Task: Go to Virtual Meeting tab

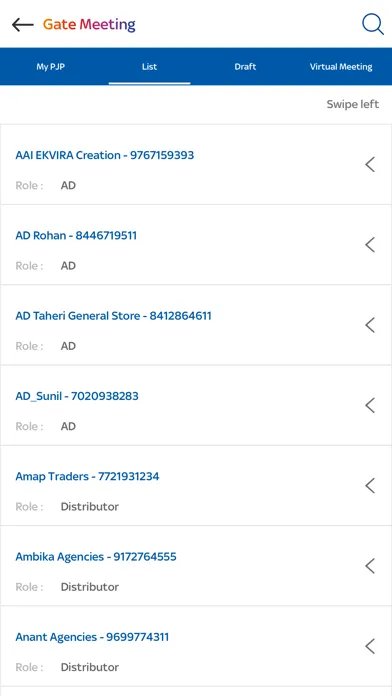Action: click(341, 67)
